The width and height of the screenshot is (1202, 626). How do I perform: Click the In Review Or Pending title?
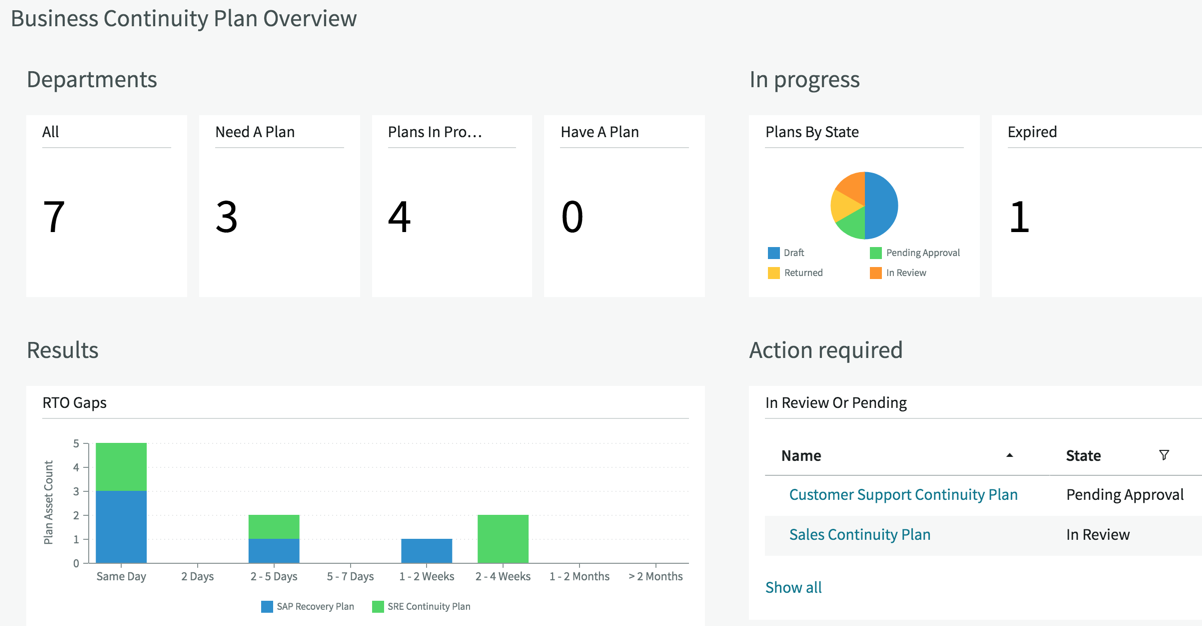coord(836,403)
